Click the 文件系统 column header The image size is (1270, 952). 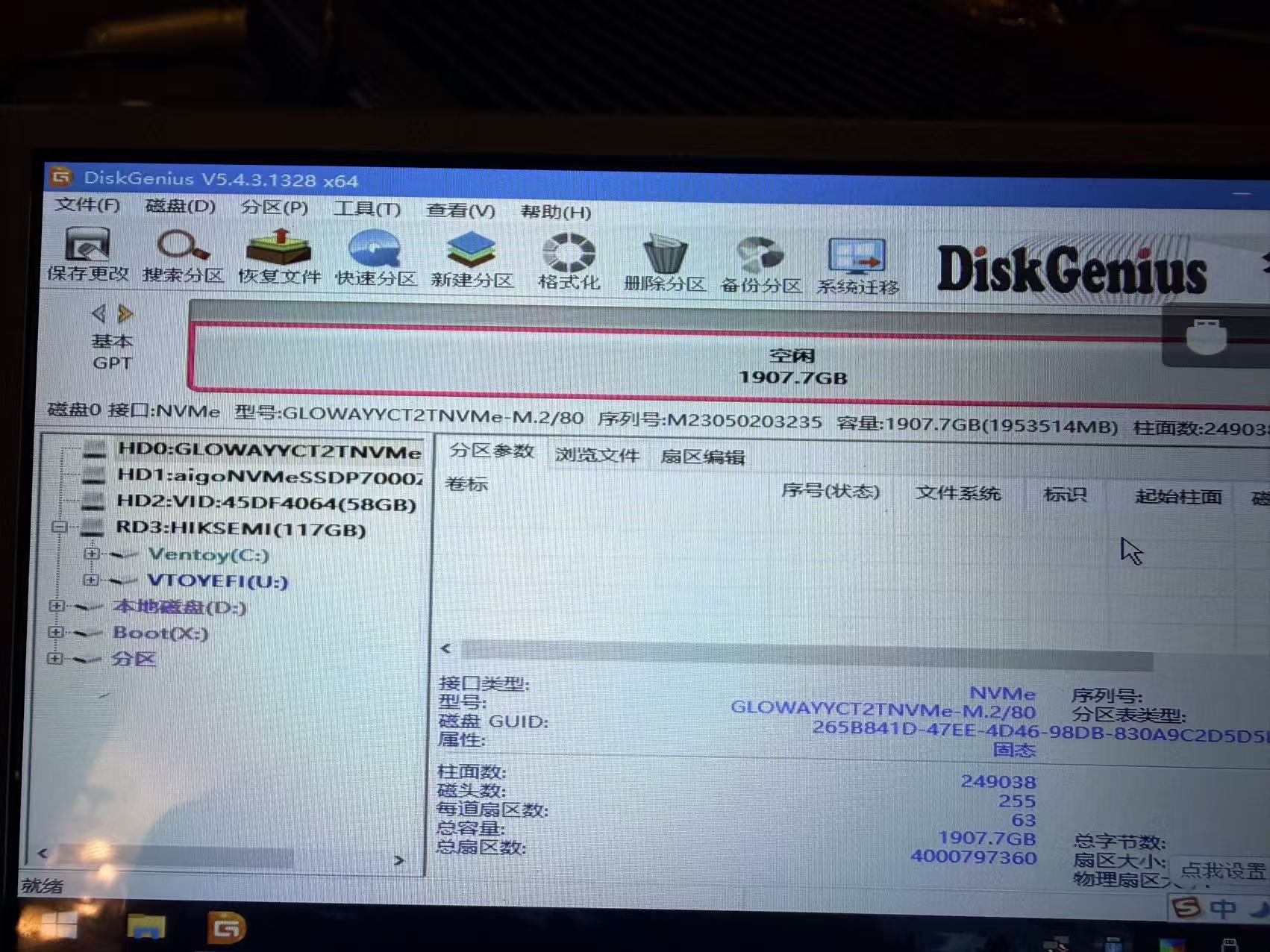(958, 493)
